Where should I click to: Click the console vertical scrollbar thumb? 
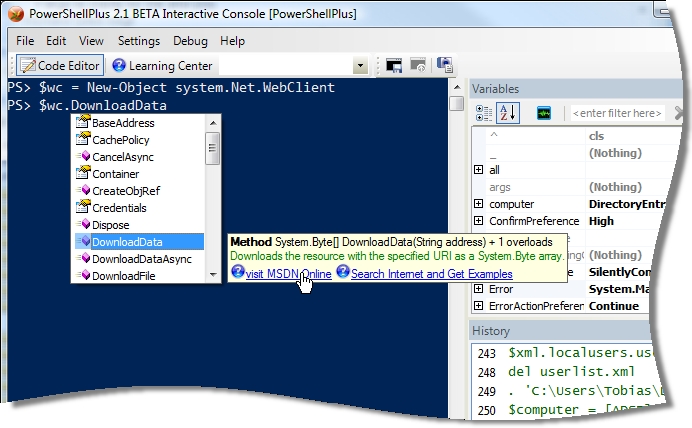click(x=457, y=104)
